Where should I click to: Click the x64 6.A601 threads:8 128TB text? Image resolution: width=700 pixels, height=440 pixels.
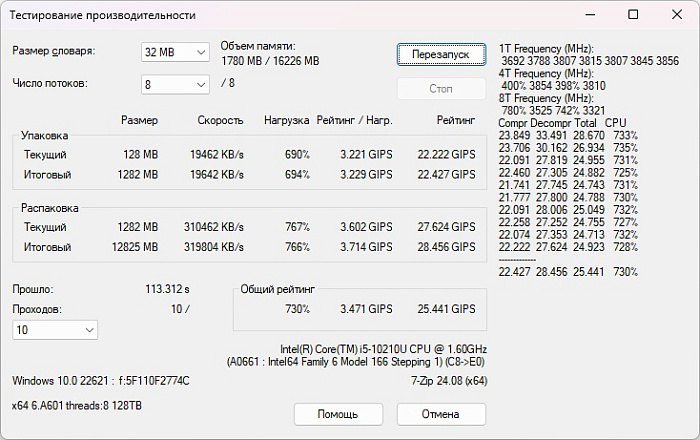[x=77, y=406]
